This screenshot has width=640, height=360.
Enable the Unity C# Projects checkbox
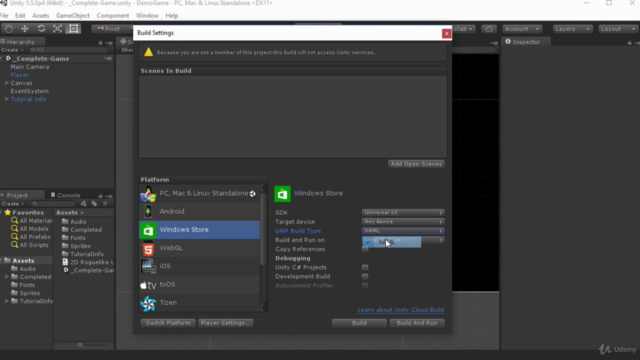[x=365, y=267]
